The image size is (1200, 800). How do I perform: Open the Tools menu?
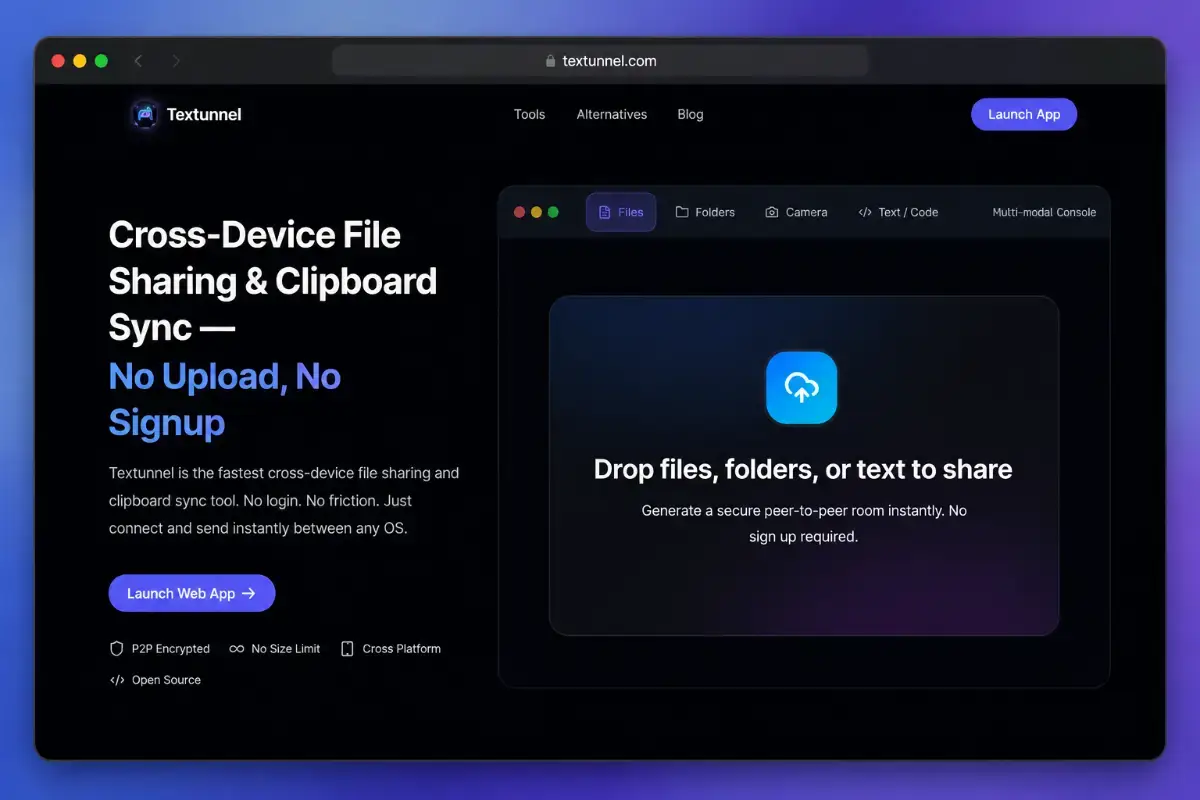point(529,114)
